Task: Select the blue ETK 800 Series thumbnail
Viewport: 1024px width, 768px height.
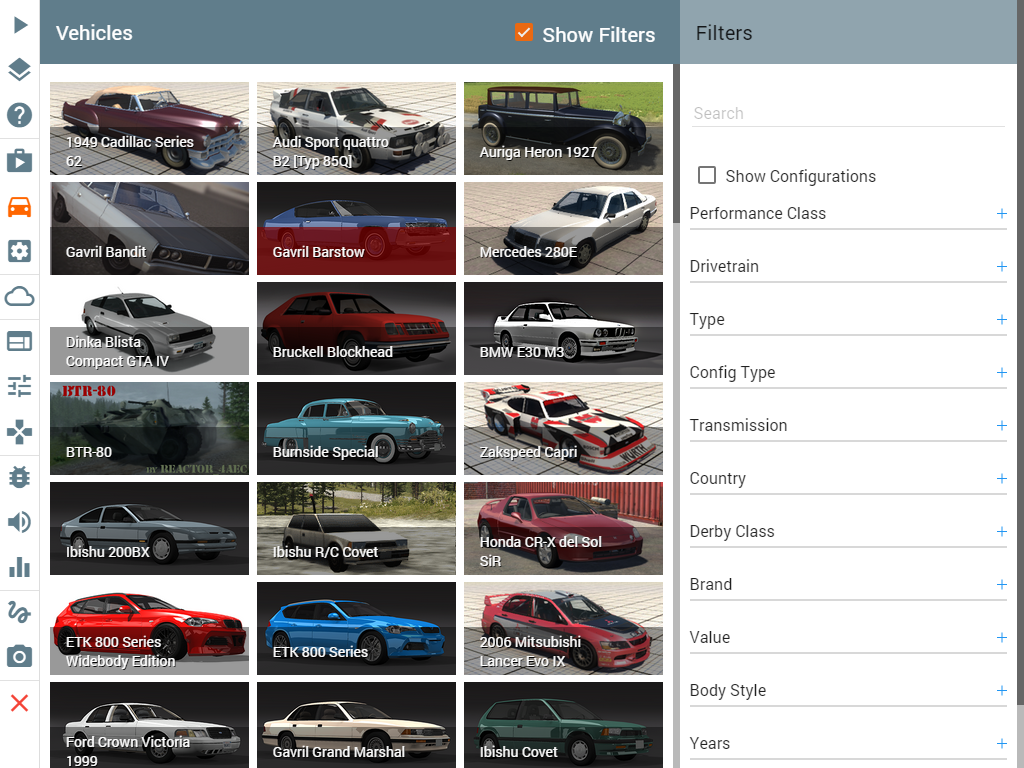Action: (357, 628)
